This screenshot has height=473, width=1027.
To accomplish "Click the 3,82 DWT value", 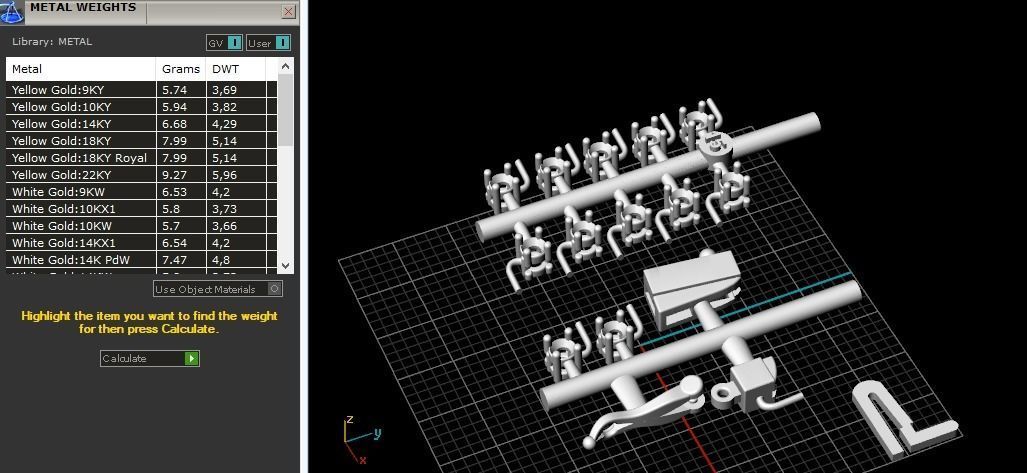I will [225, 107].
